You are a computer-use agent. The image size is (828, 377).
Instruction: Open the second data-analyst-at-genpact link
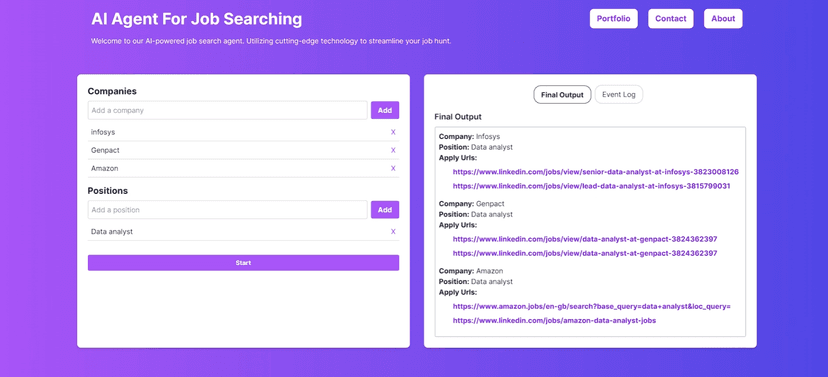tap(585, 253)
